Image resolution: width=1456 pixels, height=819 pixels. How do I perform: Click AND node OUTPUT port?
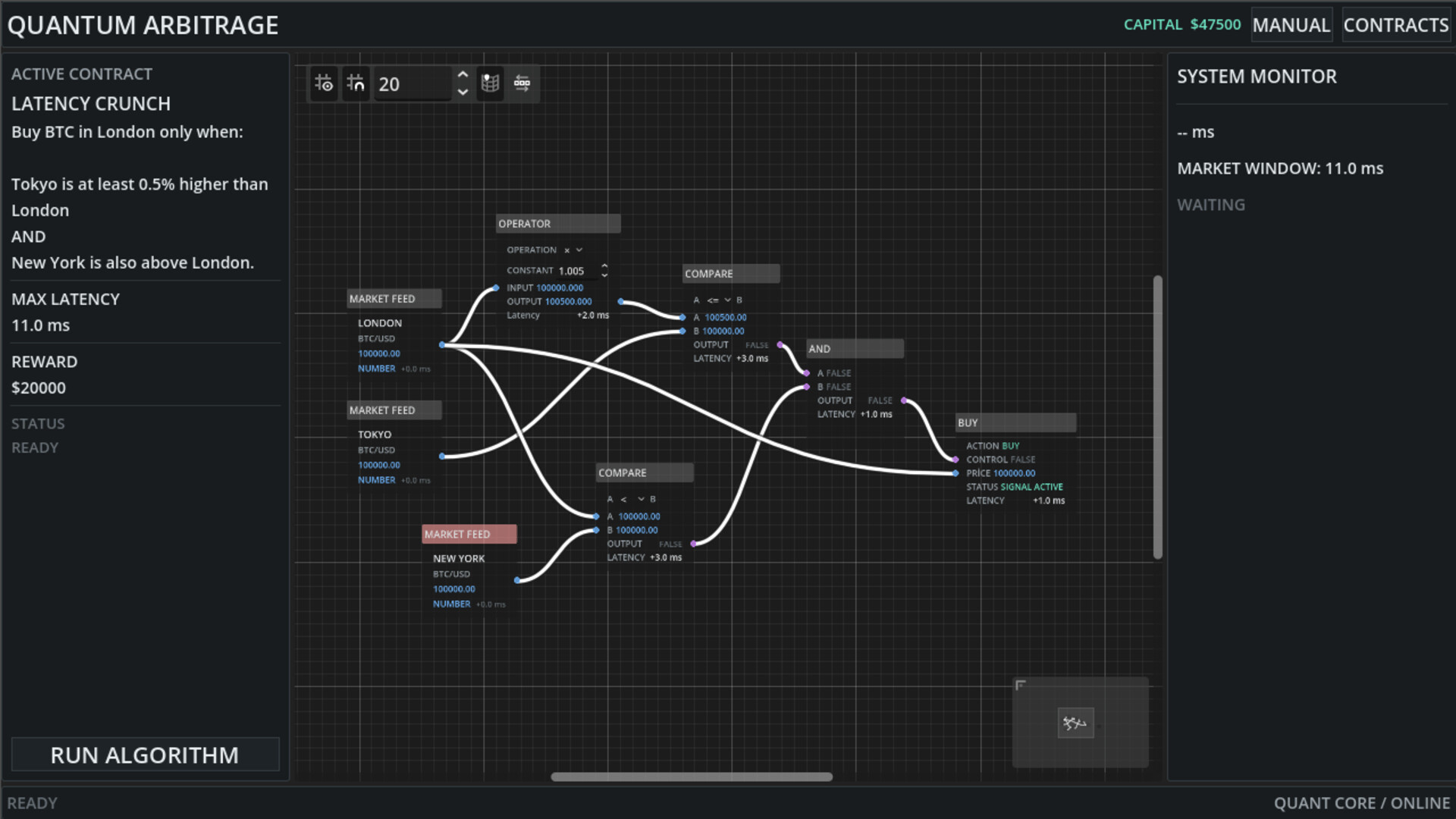click(x=904, y=400)
